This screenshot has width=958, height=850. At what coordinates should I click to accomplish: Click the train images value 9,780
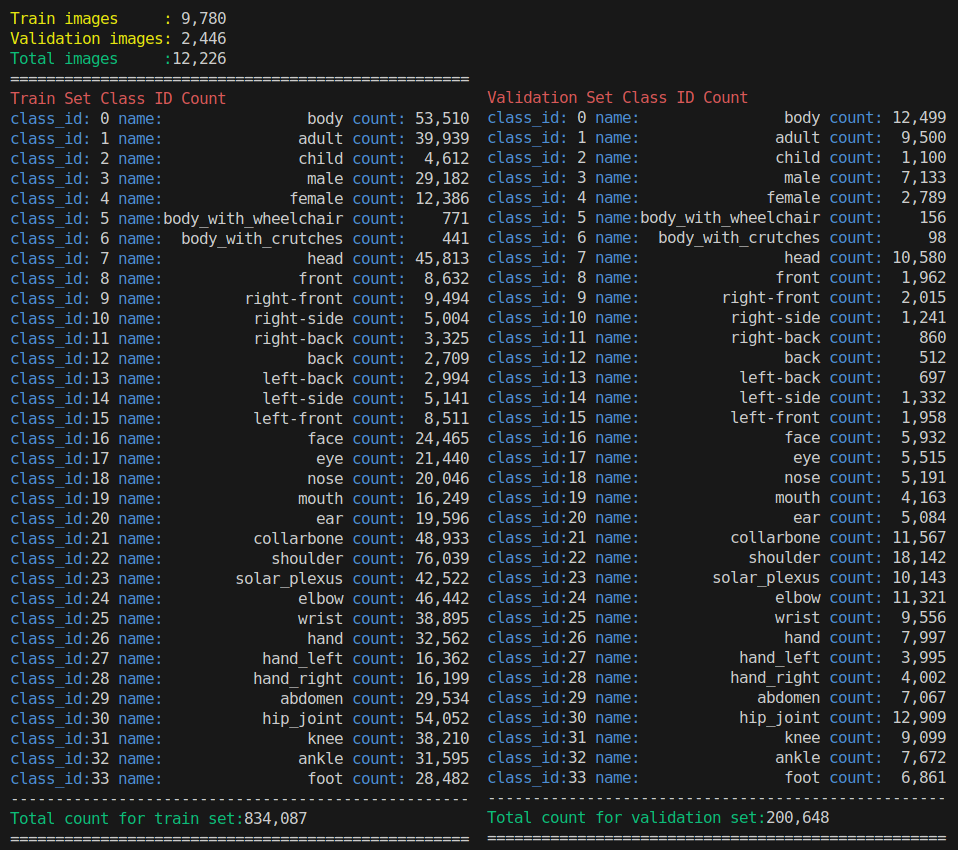203,19
